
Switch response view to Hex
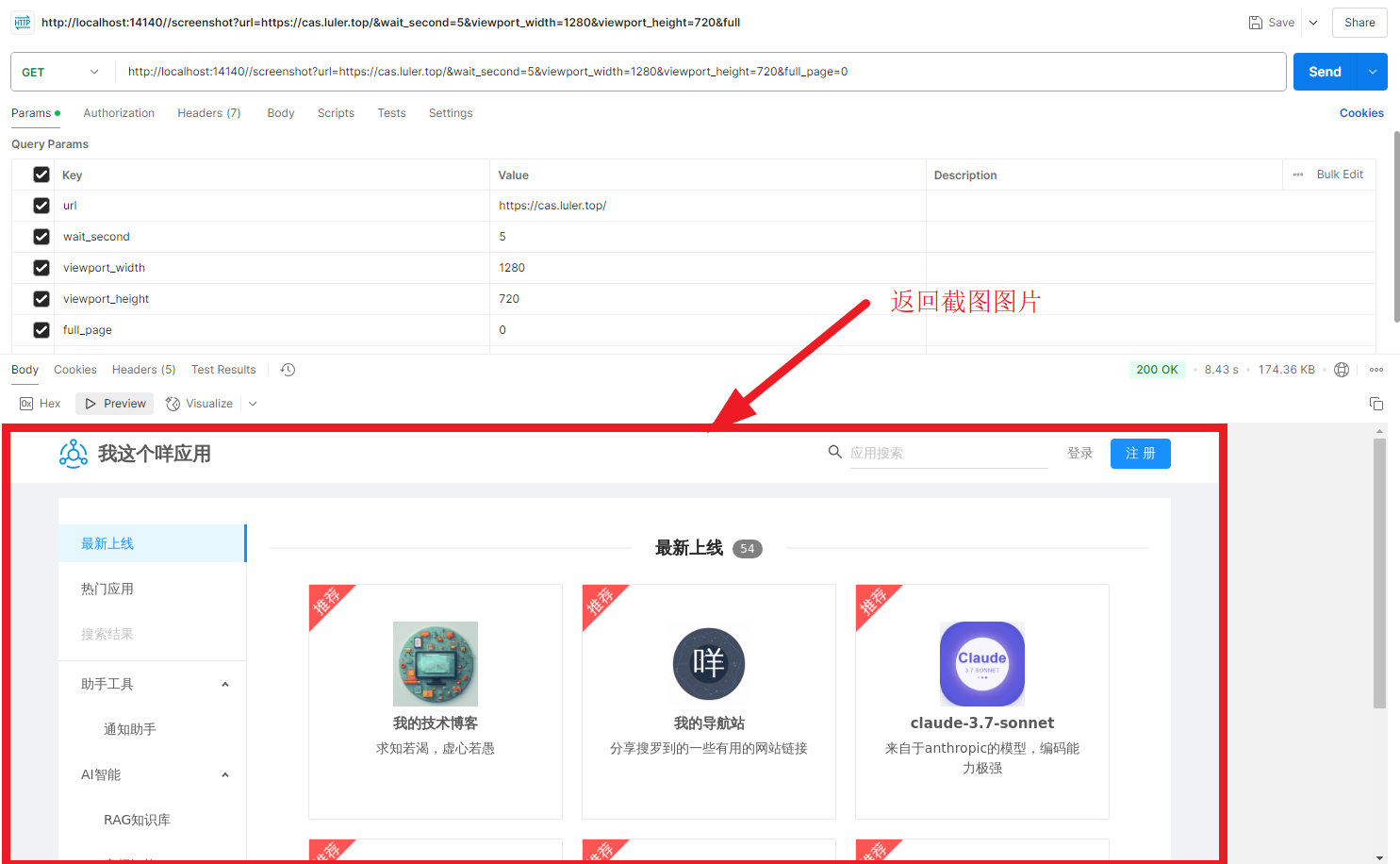41,404
